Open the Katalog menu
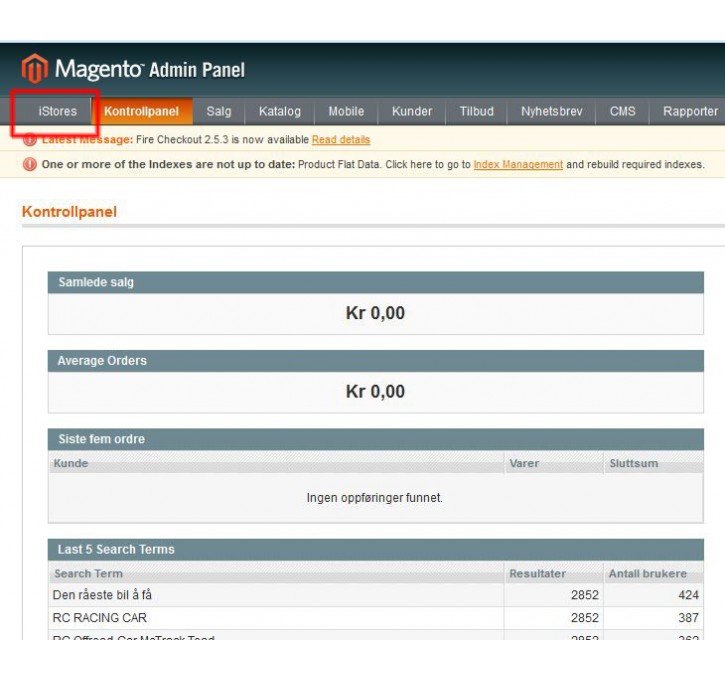 tap(280, 111)
